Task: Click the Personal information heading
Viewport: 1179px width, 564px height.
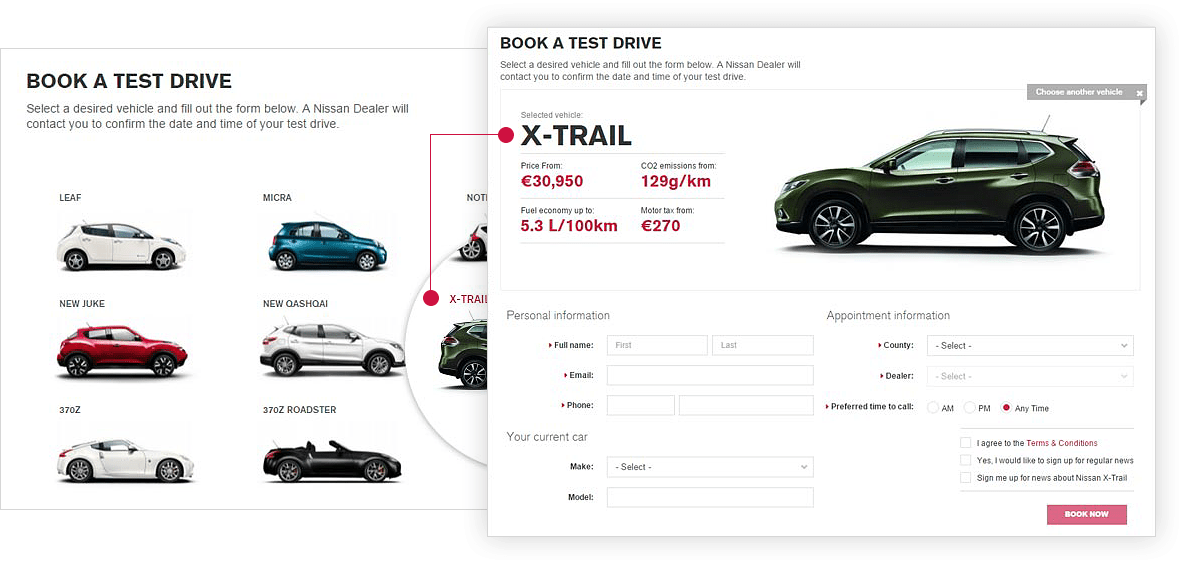Action: click(558, 315)
